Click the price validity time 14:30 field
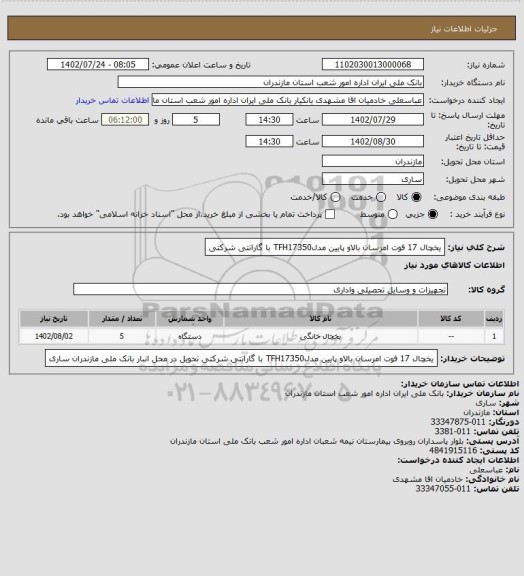 [269, 141]
